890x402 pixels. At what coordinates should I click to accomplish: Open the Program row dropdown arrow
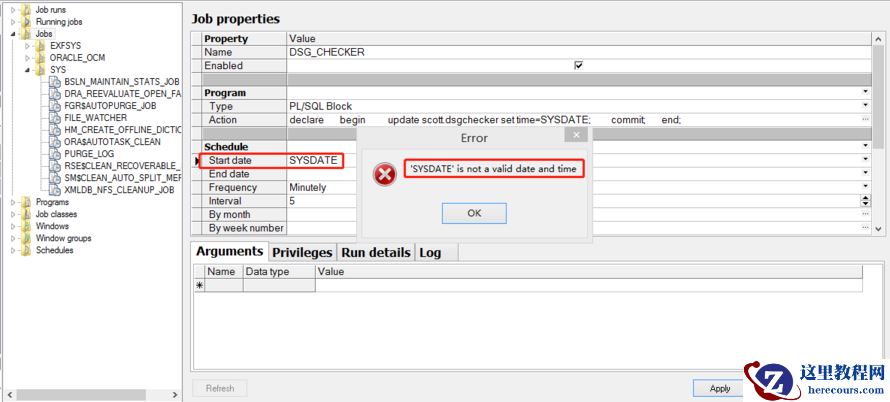[865, 91]
